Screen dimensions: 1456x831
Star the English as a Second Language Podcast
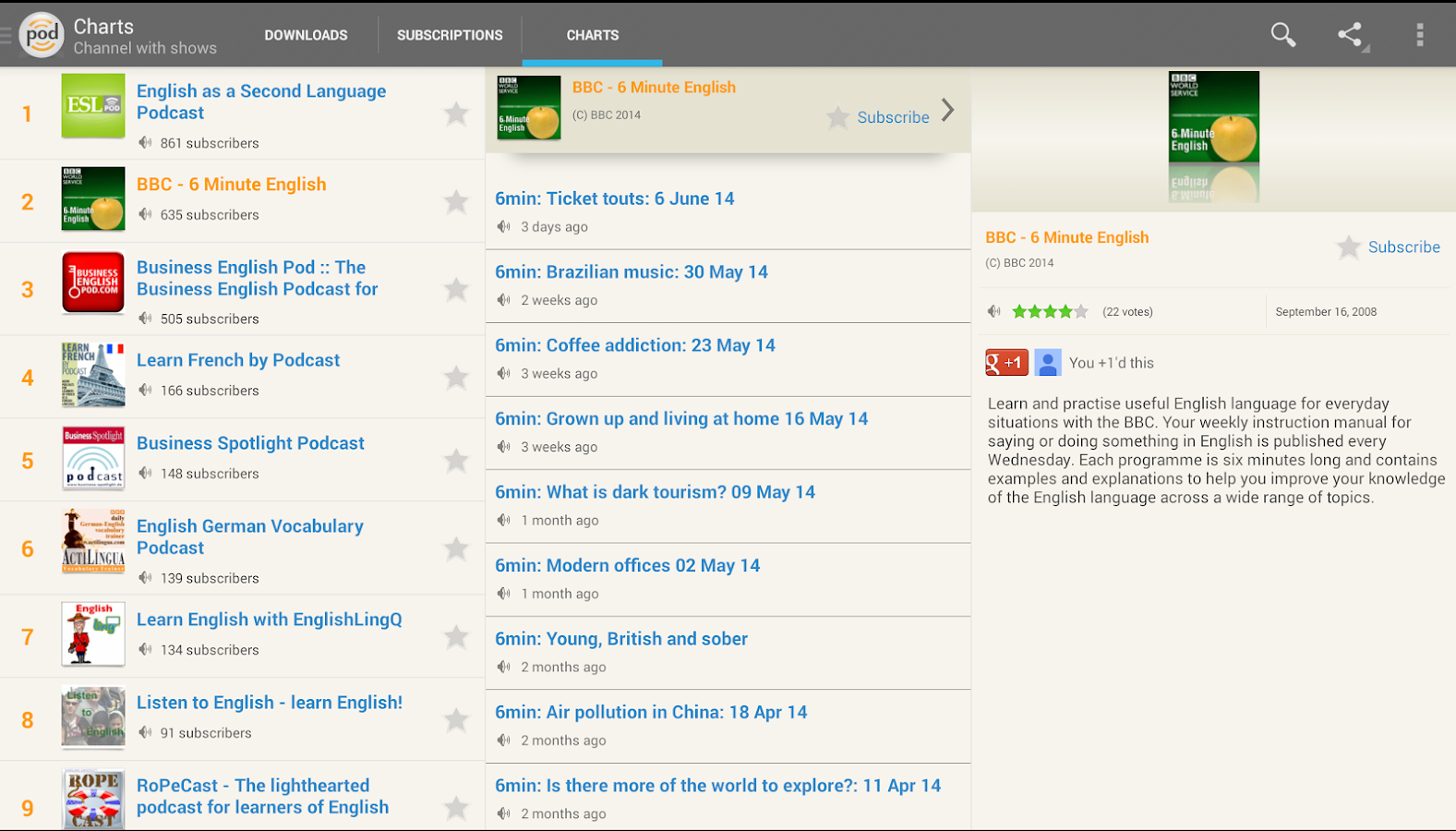(456, 114)
